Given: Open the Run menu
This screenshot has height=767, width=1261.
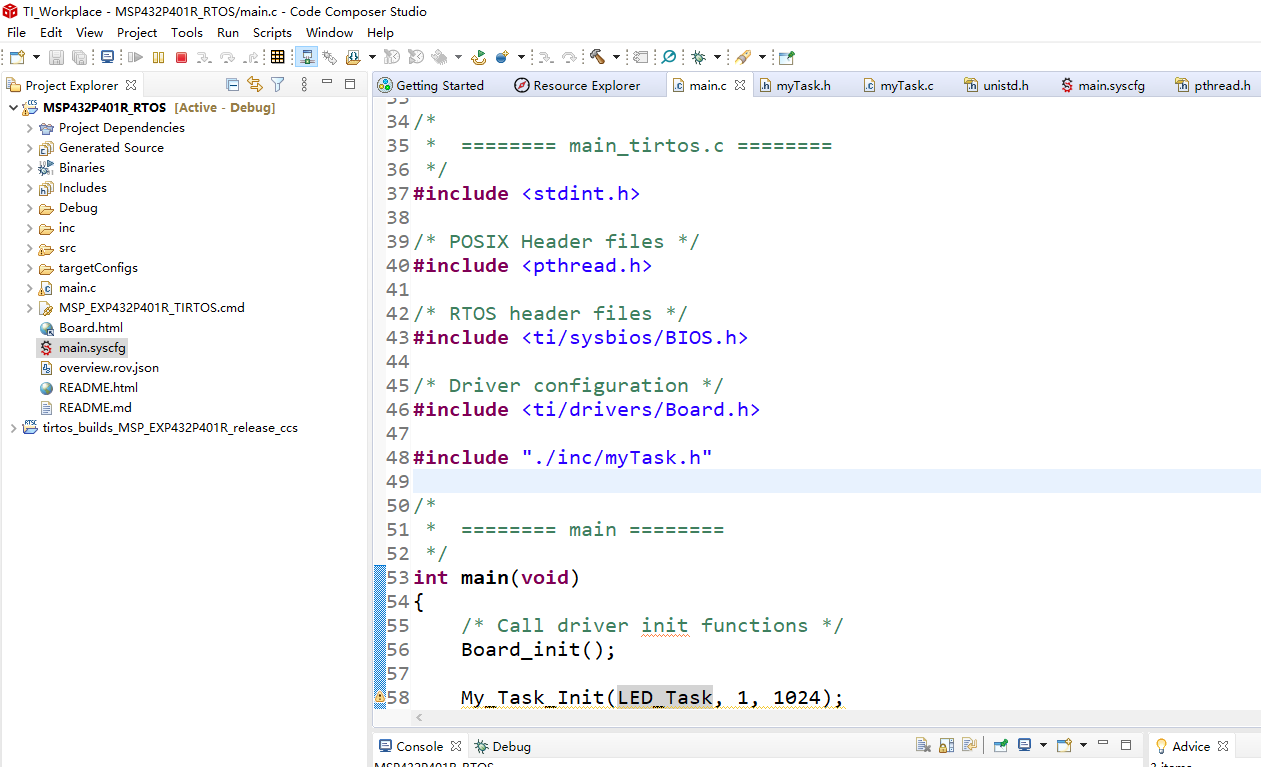Looking at the screenshot, I should point(228,32).
